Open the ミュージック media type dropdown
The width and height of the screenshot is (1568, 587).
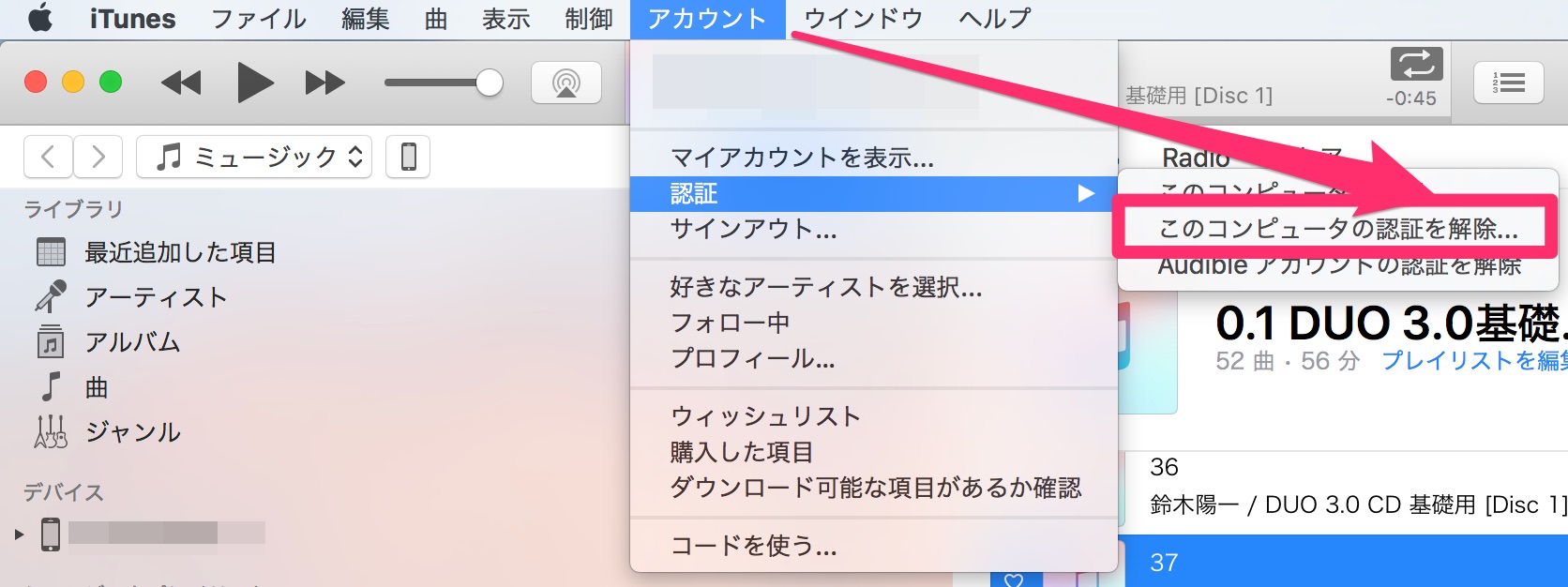254,156
